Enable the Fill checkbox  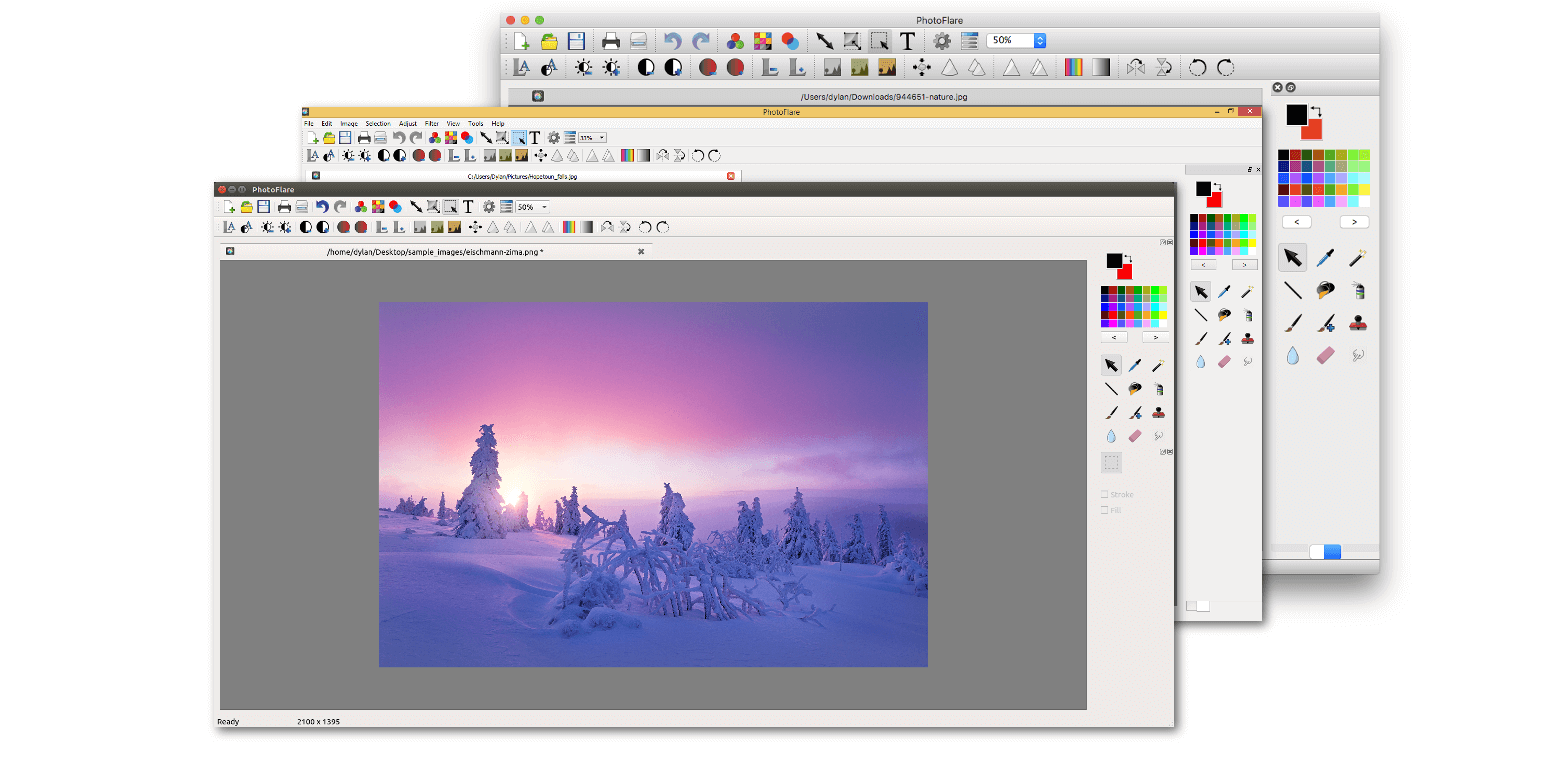tap(1105, 510)
